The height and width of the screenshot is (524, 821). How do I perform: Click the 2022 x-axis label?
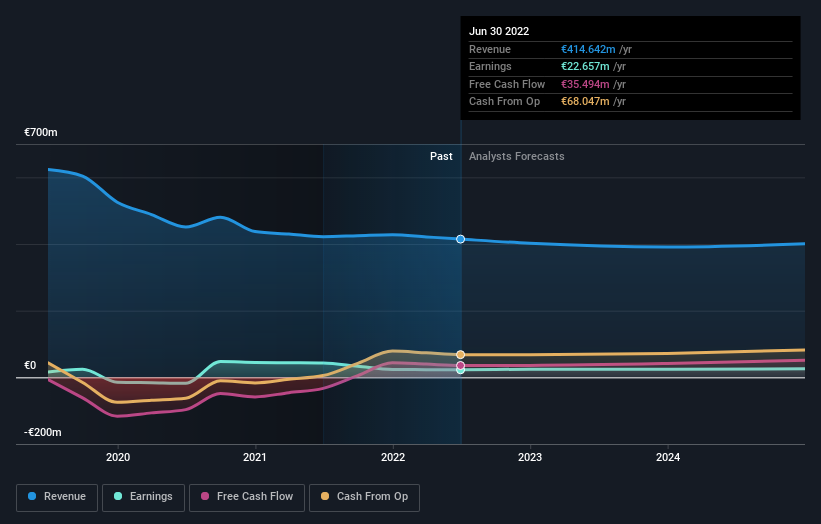coord(393,457)
